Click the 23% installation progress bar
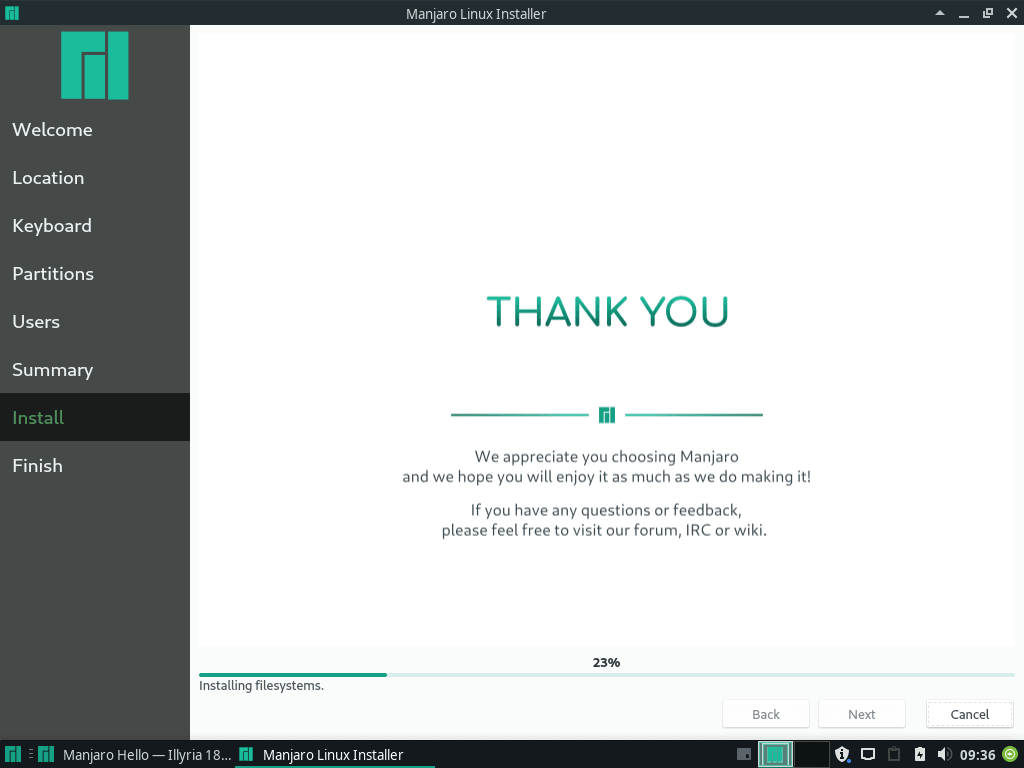The image size is (1024, 768). point(607,675)
